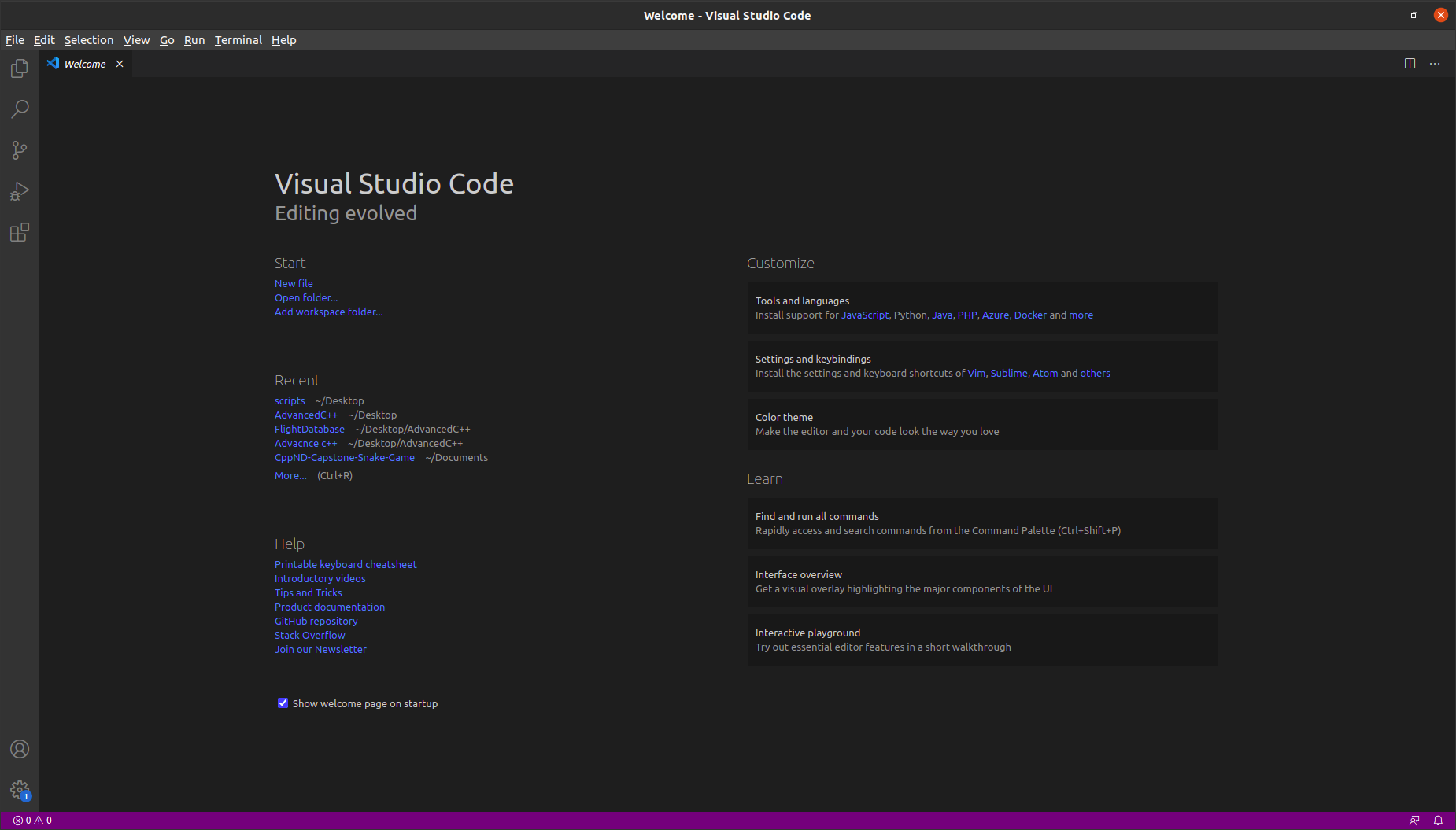The height and width of the screenshot is (830, 1456).
Task: Click the Open folder... link
Action: 306,297
